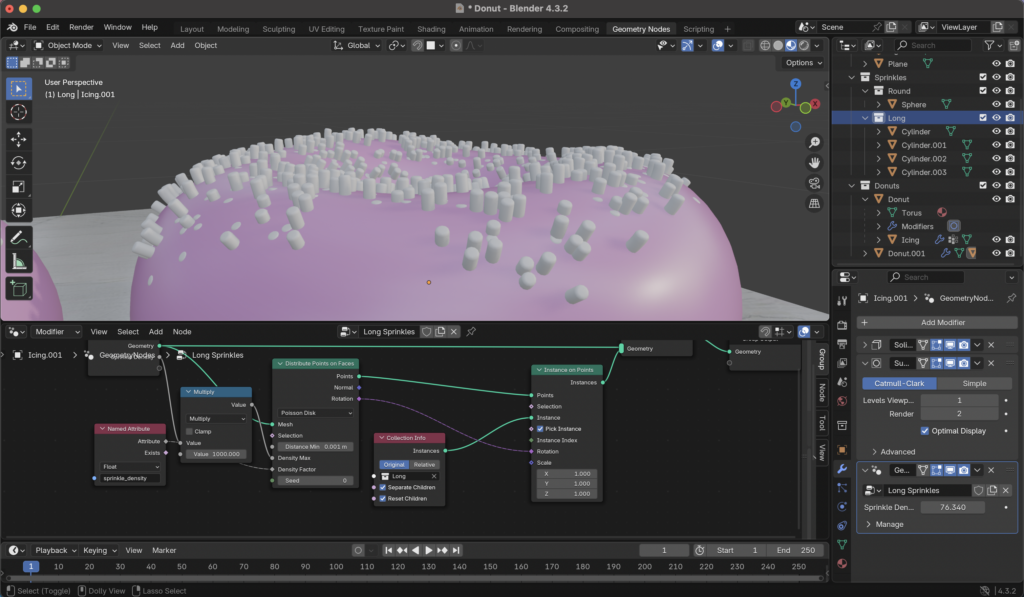Screen dimensions: 1024x597
Task: Collapse the Long collection in outliner
Action: point(865,118)
